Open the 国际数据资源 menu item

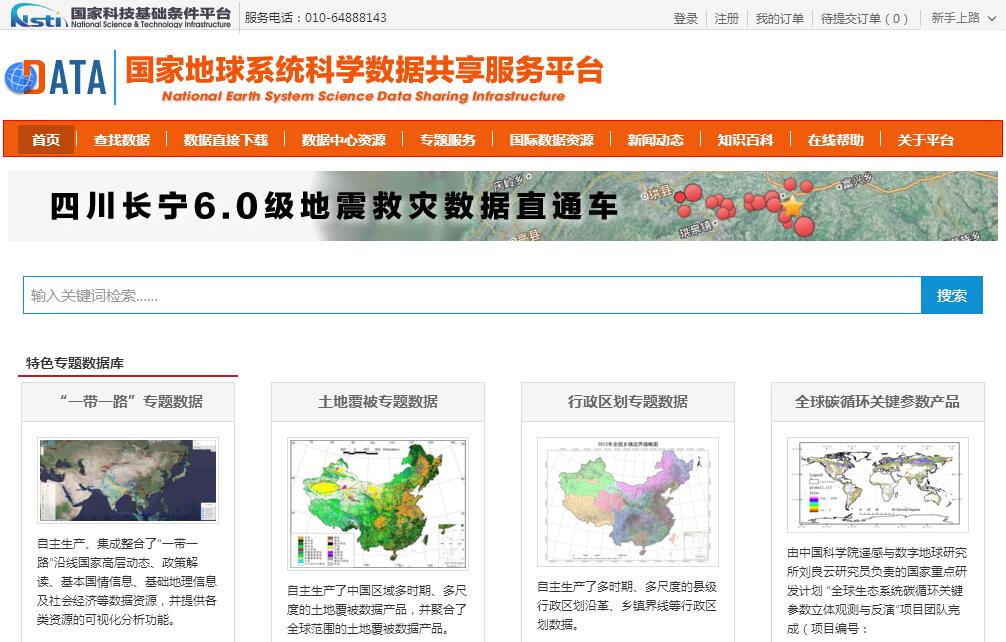(552, 140)
